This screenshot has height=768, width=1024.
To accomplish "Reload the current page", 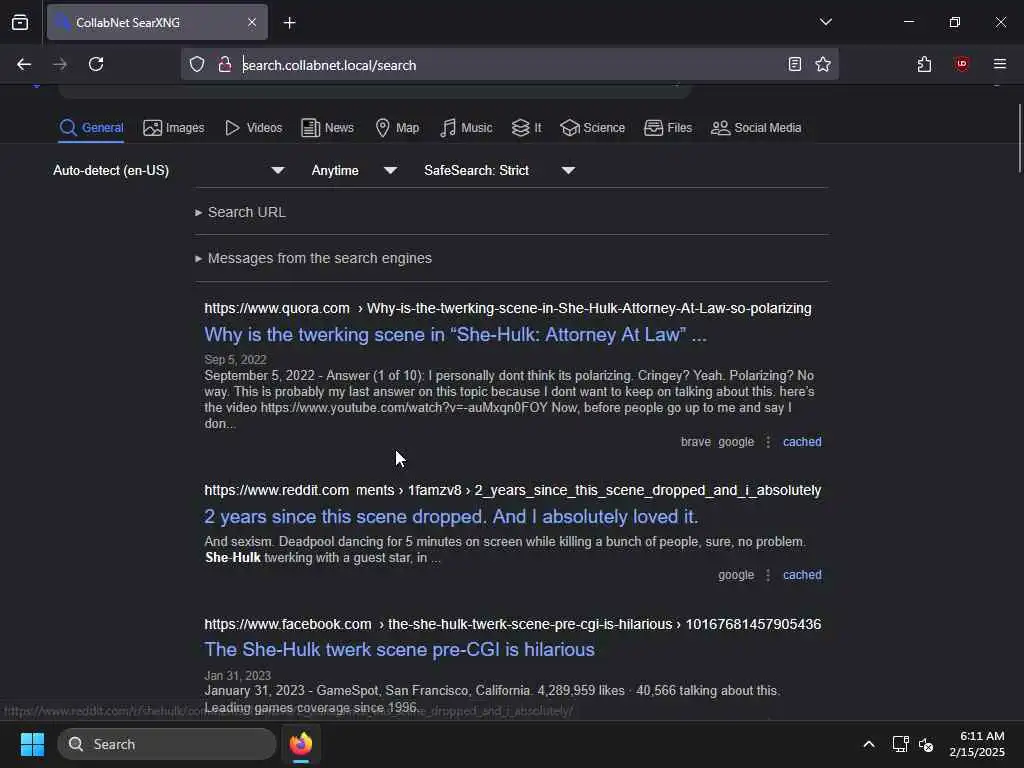I will coord(96,64).
